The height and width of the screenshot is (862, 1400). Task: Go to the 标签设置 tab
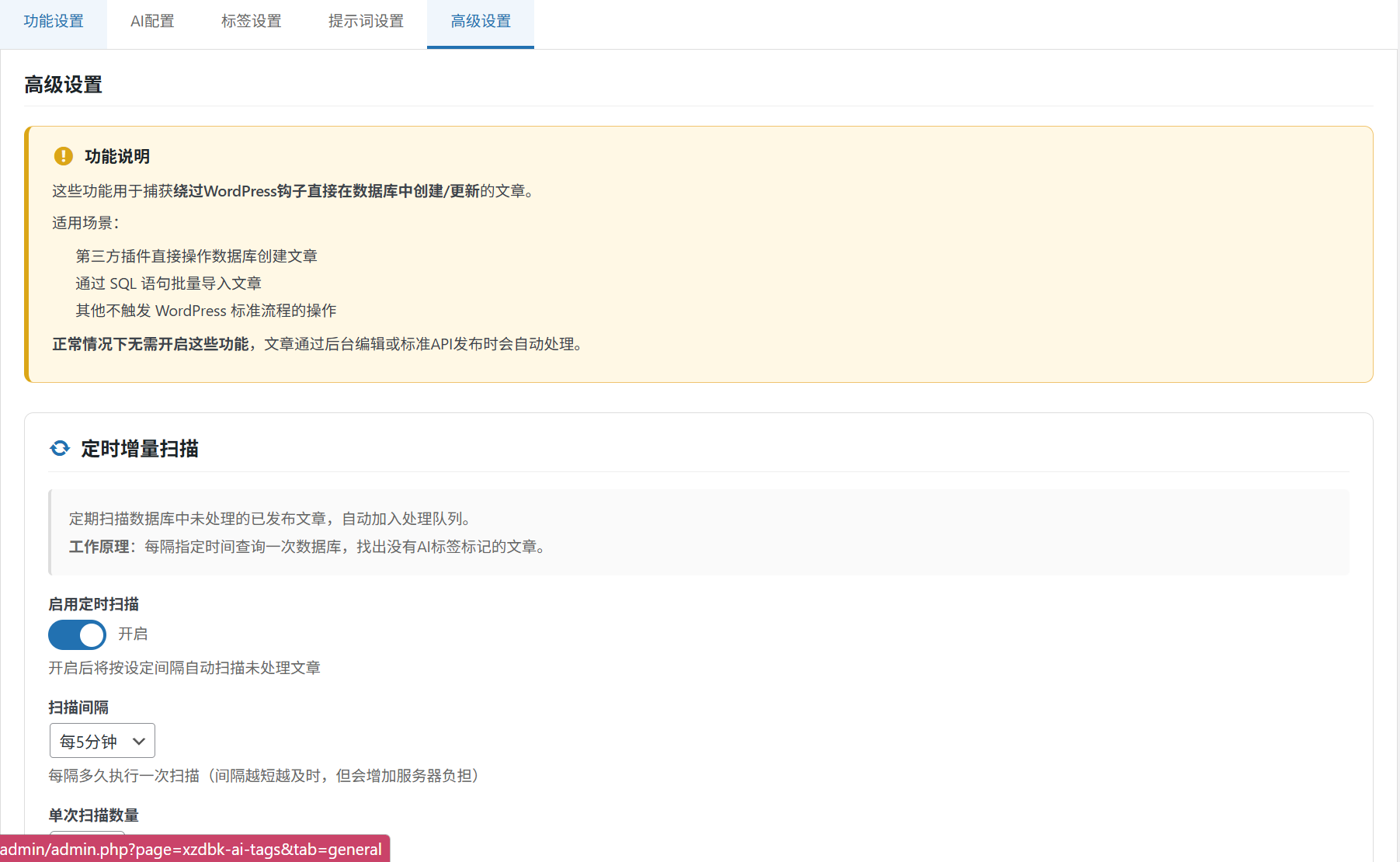coord(252,23)
